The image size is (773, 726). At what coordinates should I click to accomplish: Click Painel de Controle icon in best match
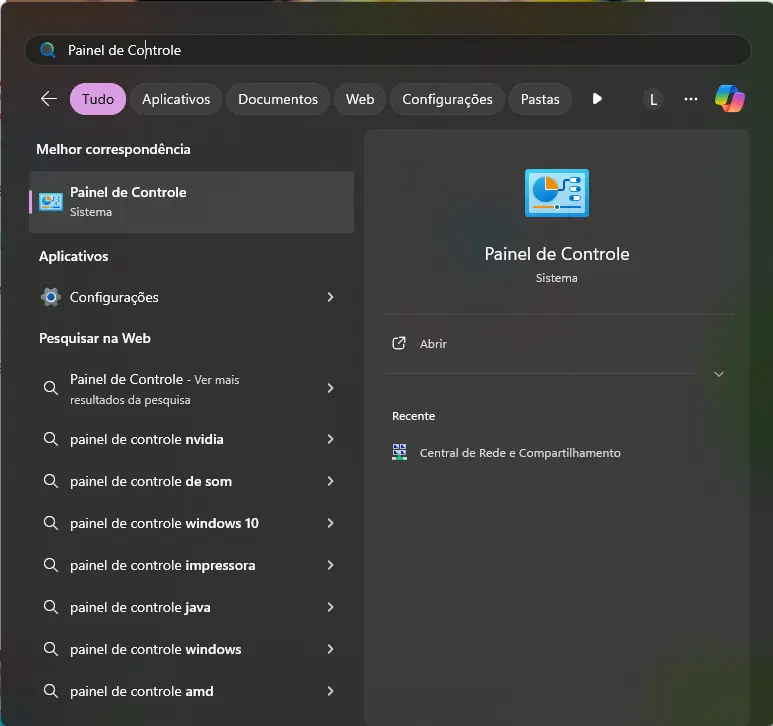51,202
